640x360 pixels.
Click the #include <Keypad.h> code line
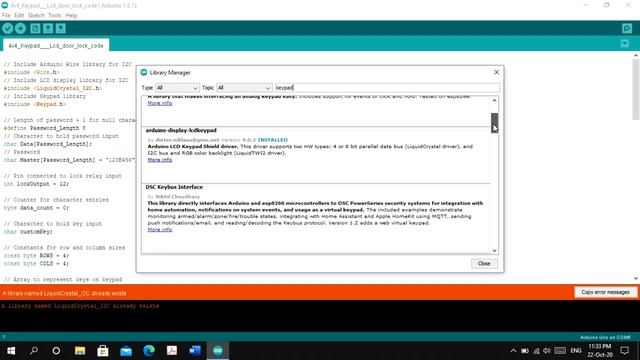click(35, 104)
